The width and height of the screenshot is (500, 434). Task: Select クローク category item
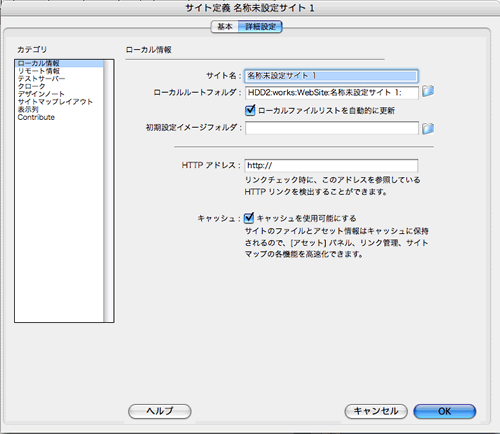(x=31, y=86)
